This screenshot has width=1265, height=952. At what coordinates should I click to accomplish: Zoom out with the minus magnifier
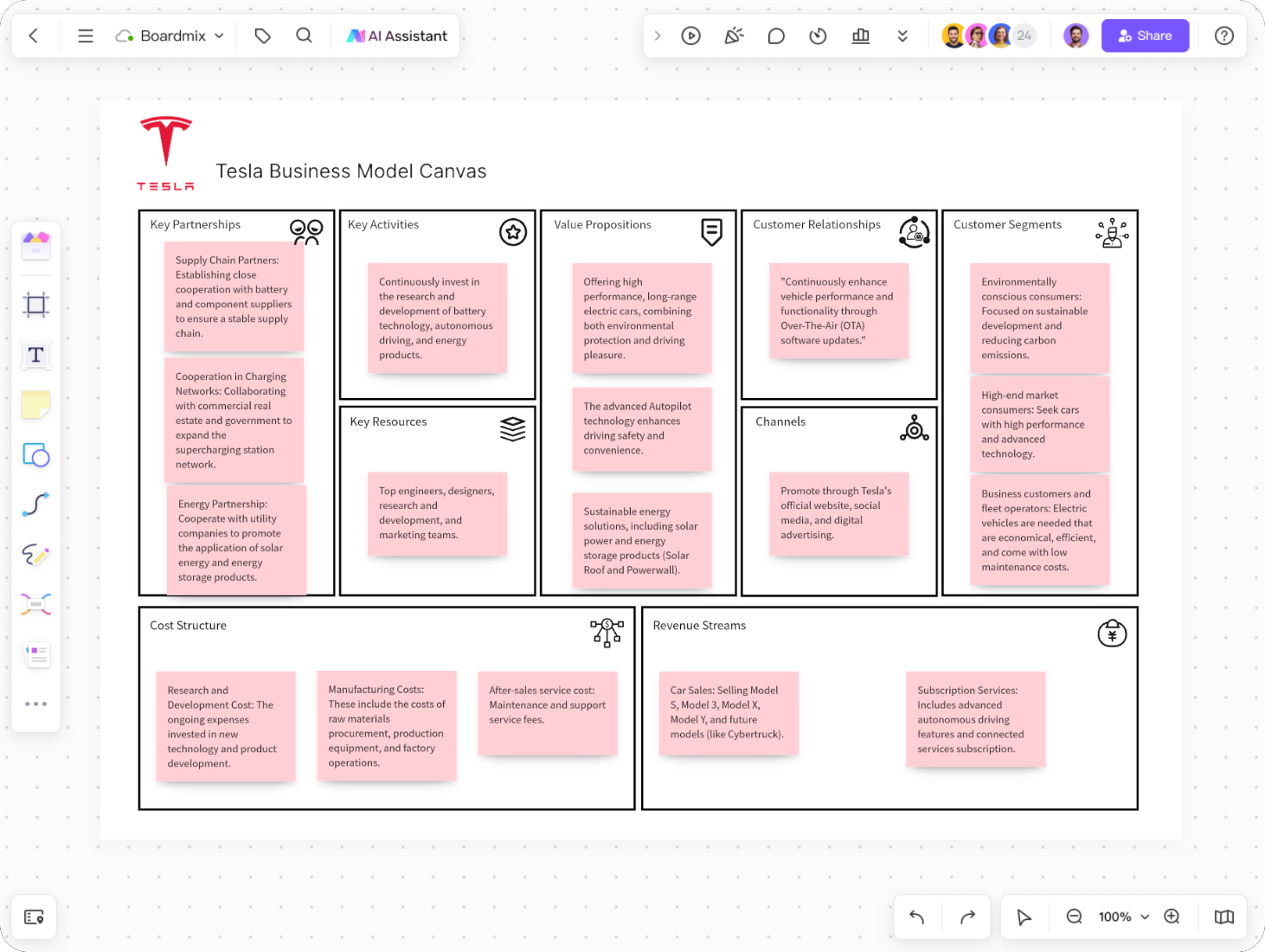pyautogui.click(x=1074, y=917)
